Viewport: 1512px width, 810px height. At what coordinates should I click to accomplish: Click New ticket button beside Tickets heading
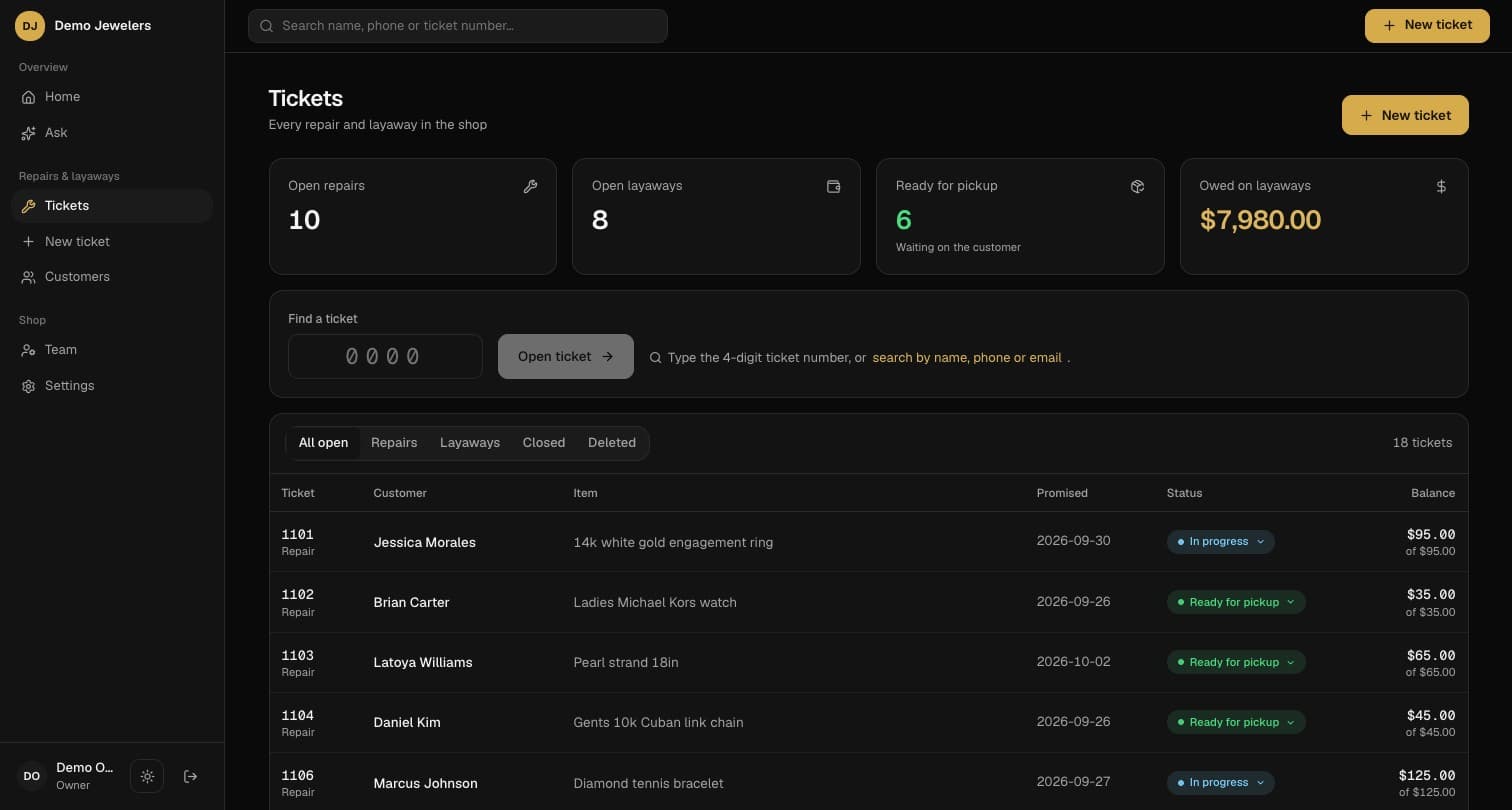click(1405, 115)
